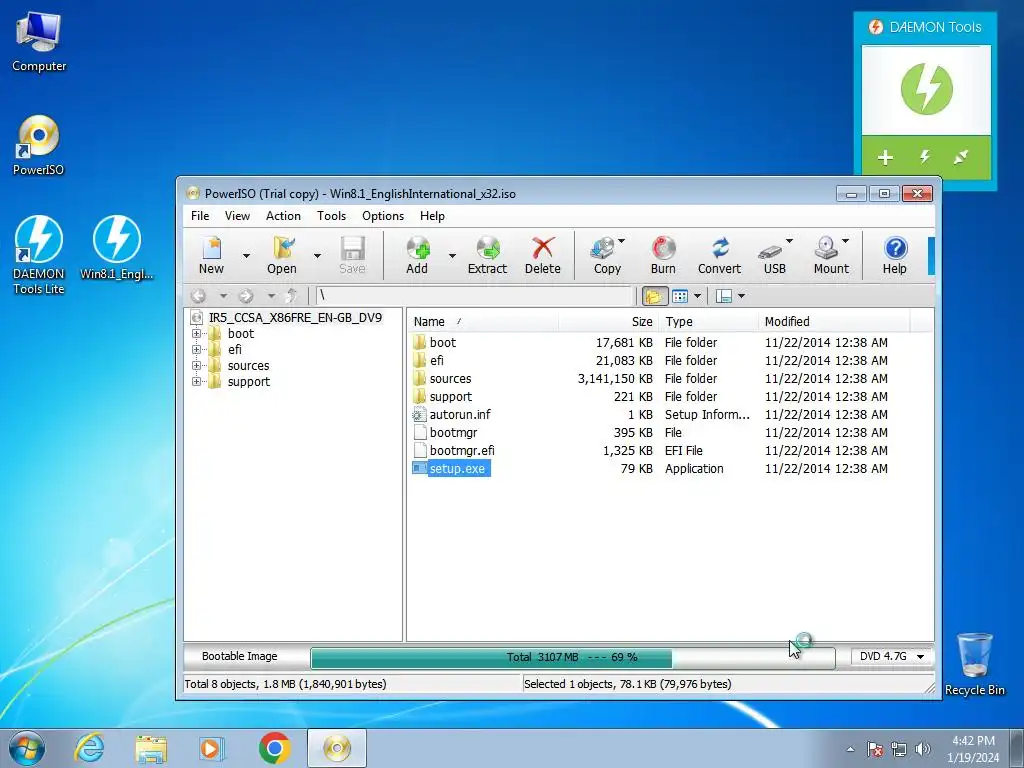Click the Copy toolbar icon
The image size is (1024, 768).
tap(607, 255)
